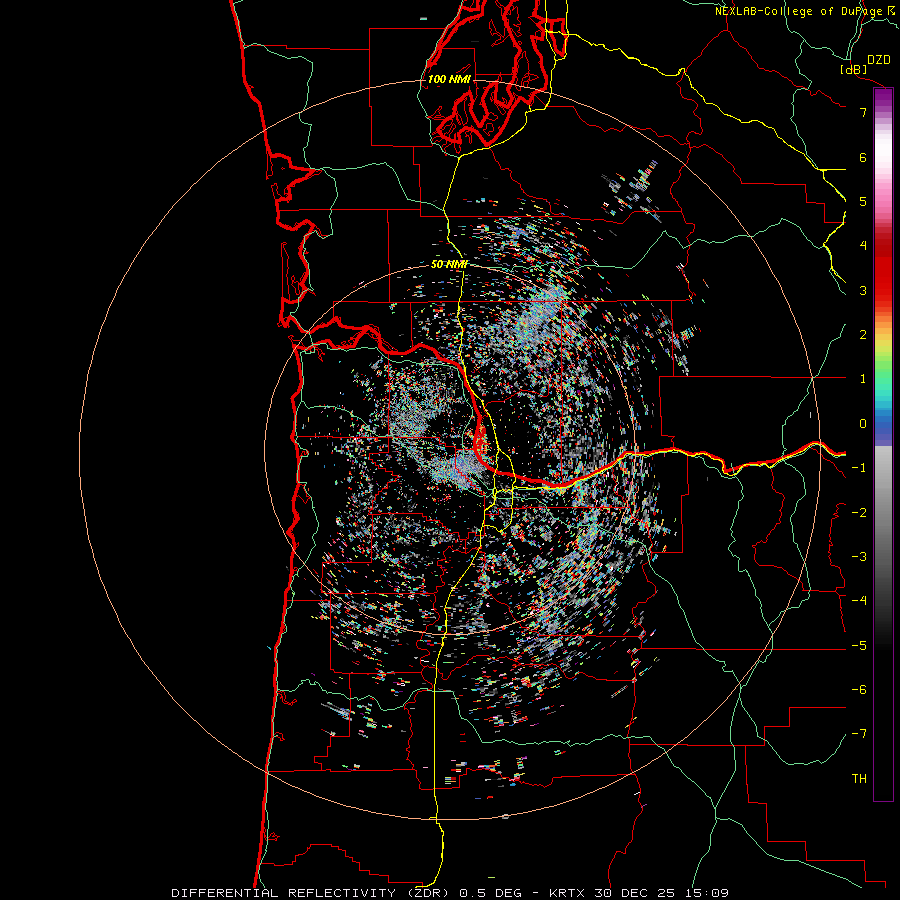Image resolution: width=900 pixels, height=900 pixels.
Task: Click the 100 NMI range ring label
Action: 449,79
